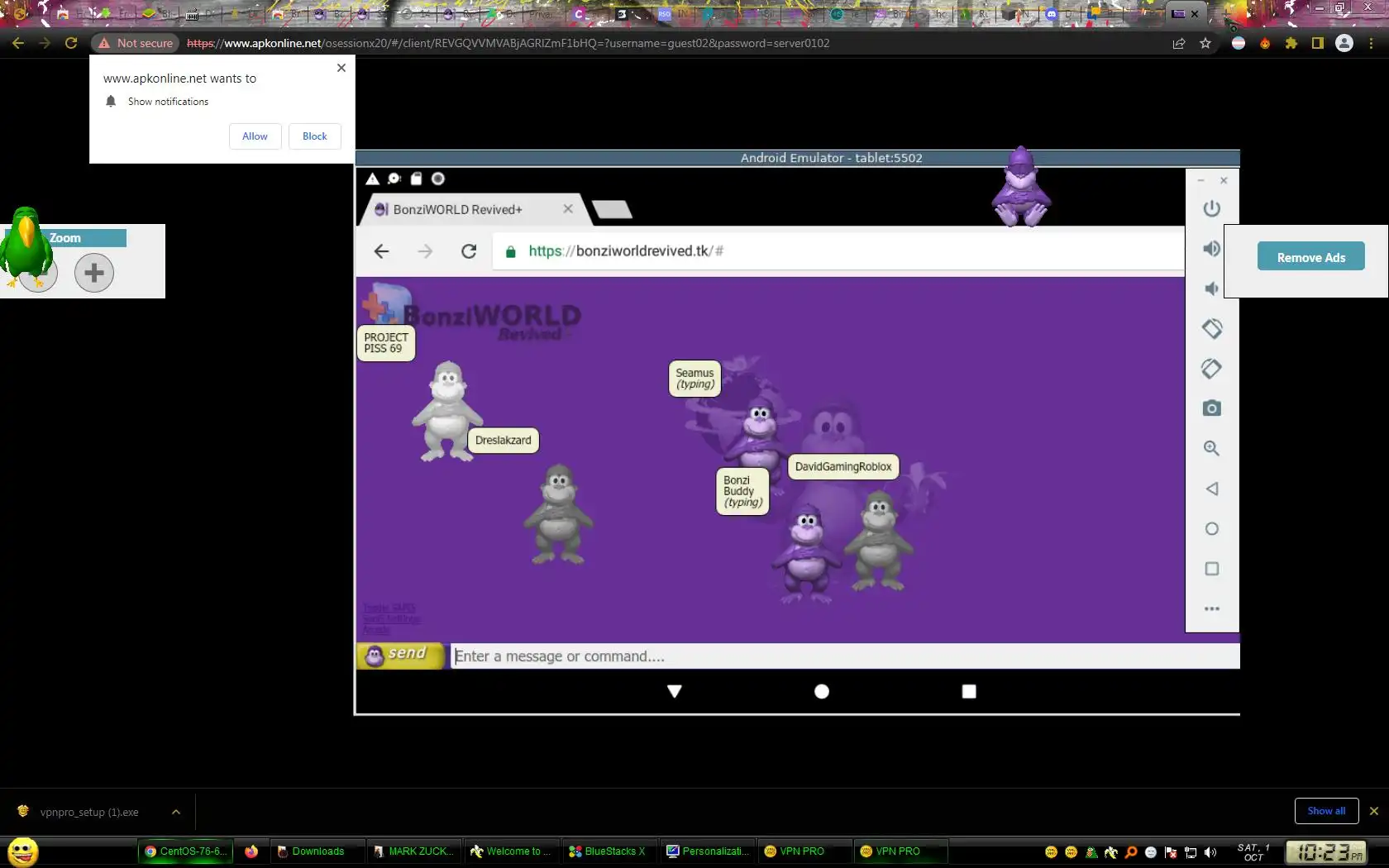Click the bonziworldrevived.tk address bar
Viewport: 1389px width, 868px height.
point(838,251)
